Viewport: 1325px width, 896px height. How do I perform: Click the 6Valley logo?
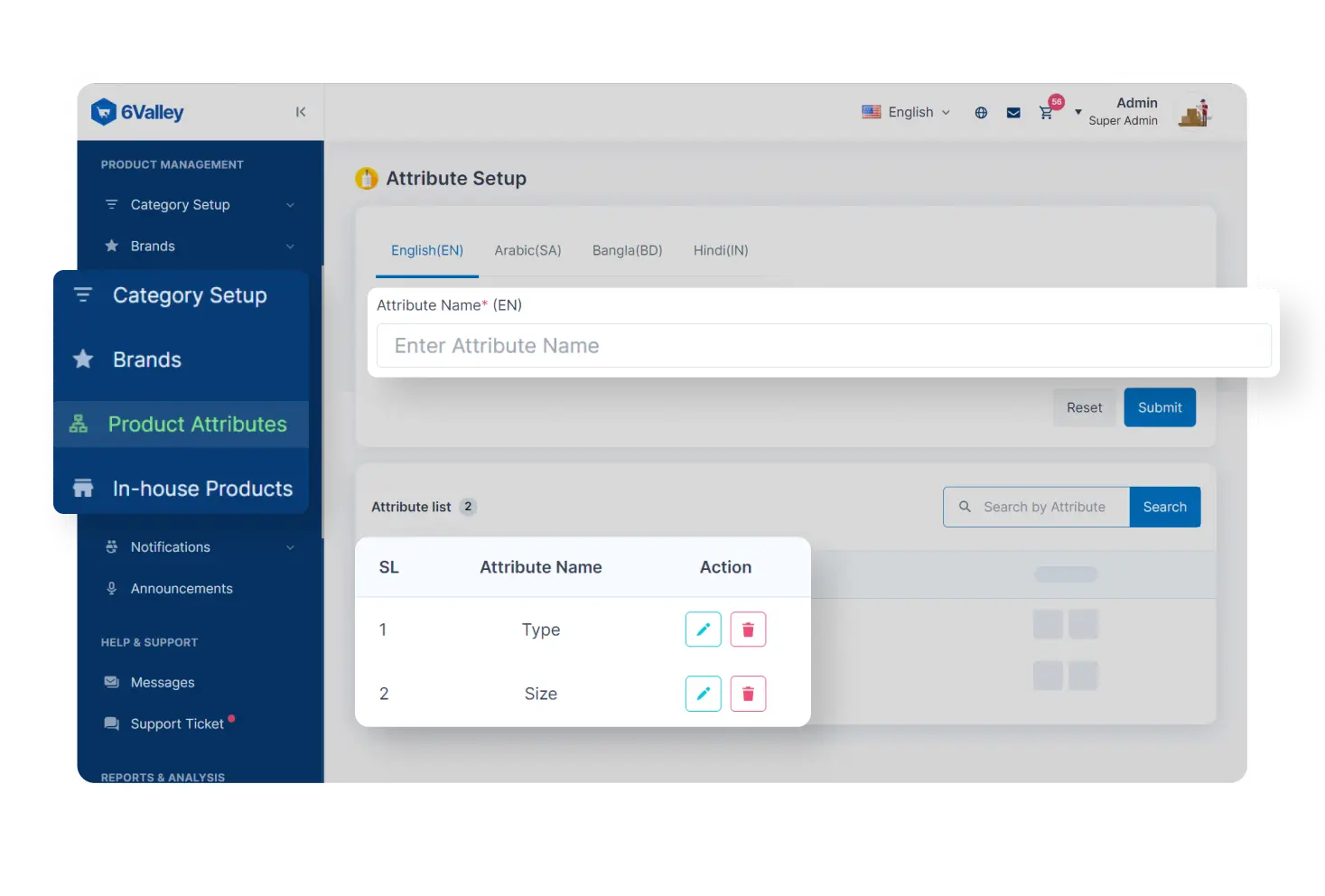[x=137, y=111]
